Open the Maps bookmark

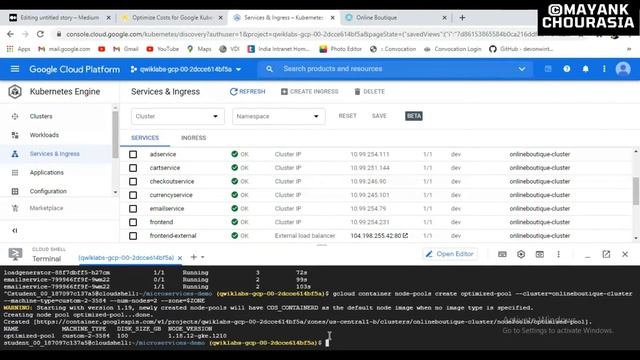[x=199, y=49]
